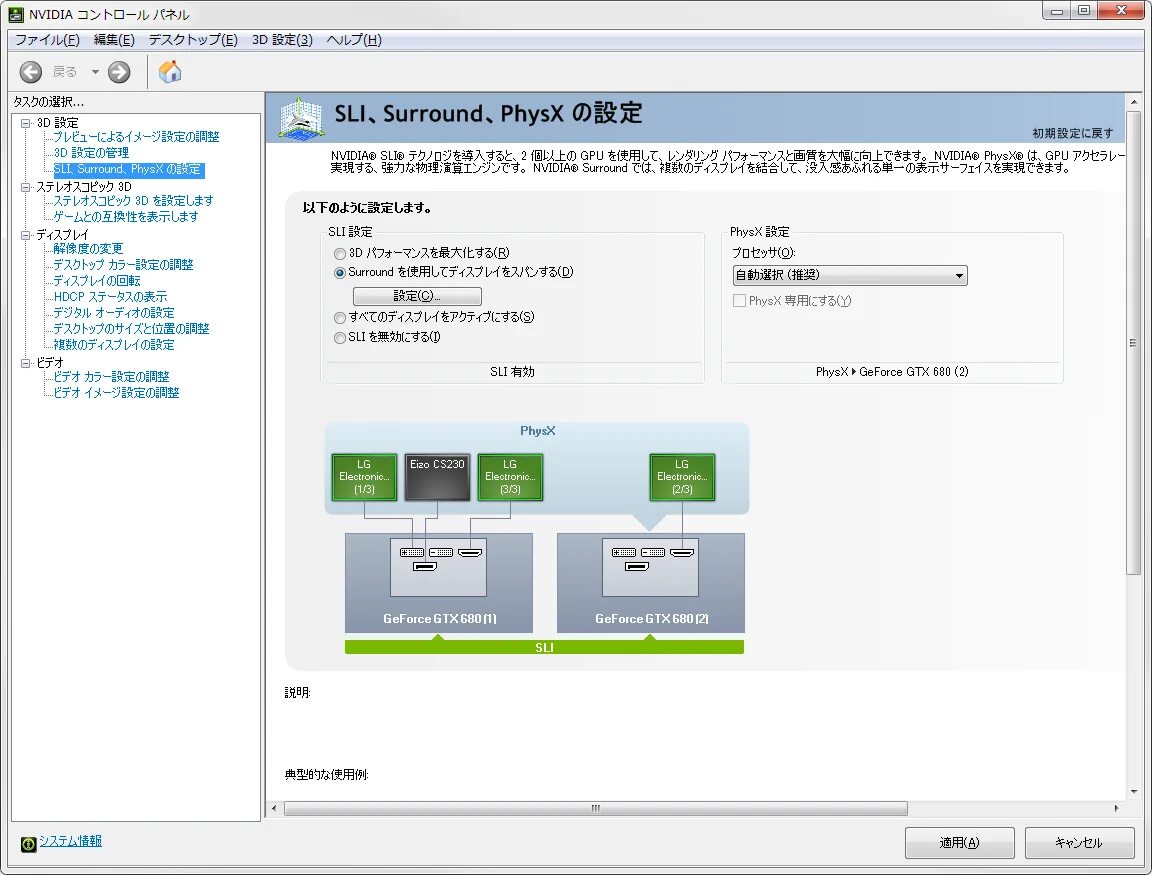Screen dimensions: 1152x875
Task: Open 解像度の変更 tree item
Action: pos(88,248)
